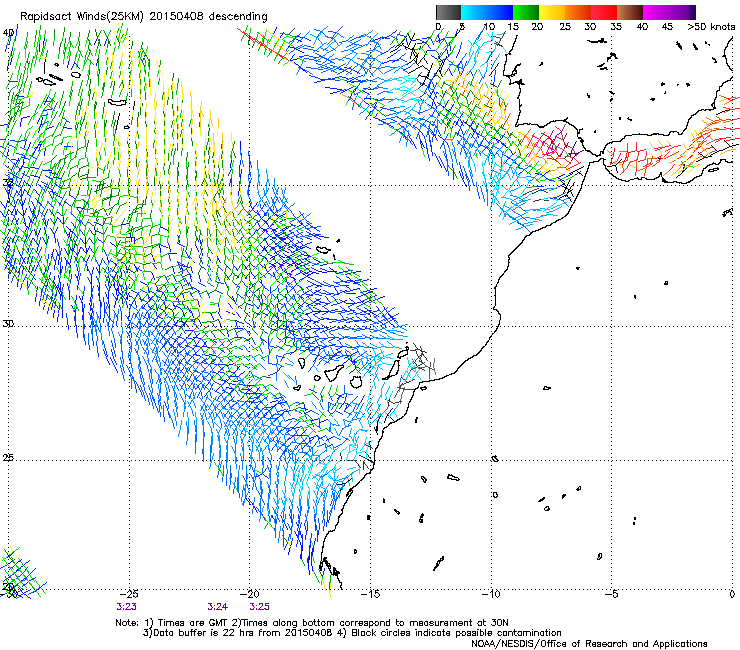This screenshot has height=650, width=740.
Task: Click the "NOAA/NESDIS/Office of Research and Applications" credit
Action: (589, 644)
